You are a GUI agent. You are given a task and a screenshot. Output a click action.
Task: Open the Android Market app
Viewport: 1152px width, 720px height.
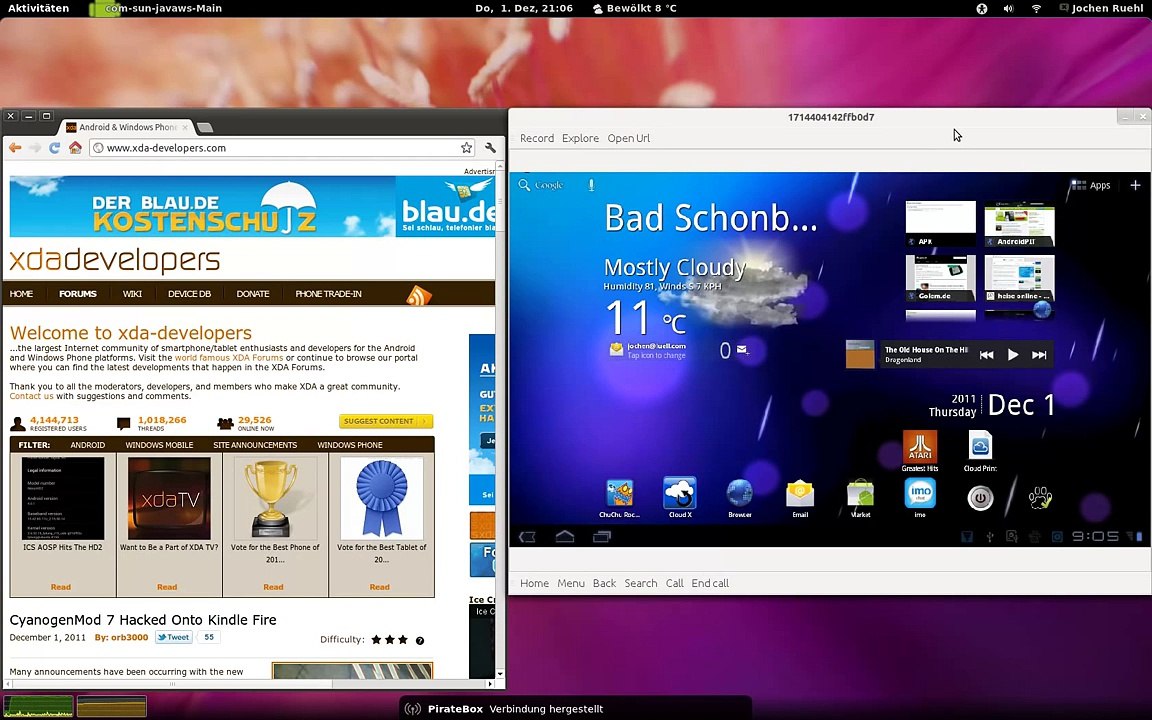pyautogui.click(x=860, y=498)
